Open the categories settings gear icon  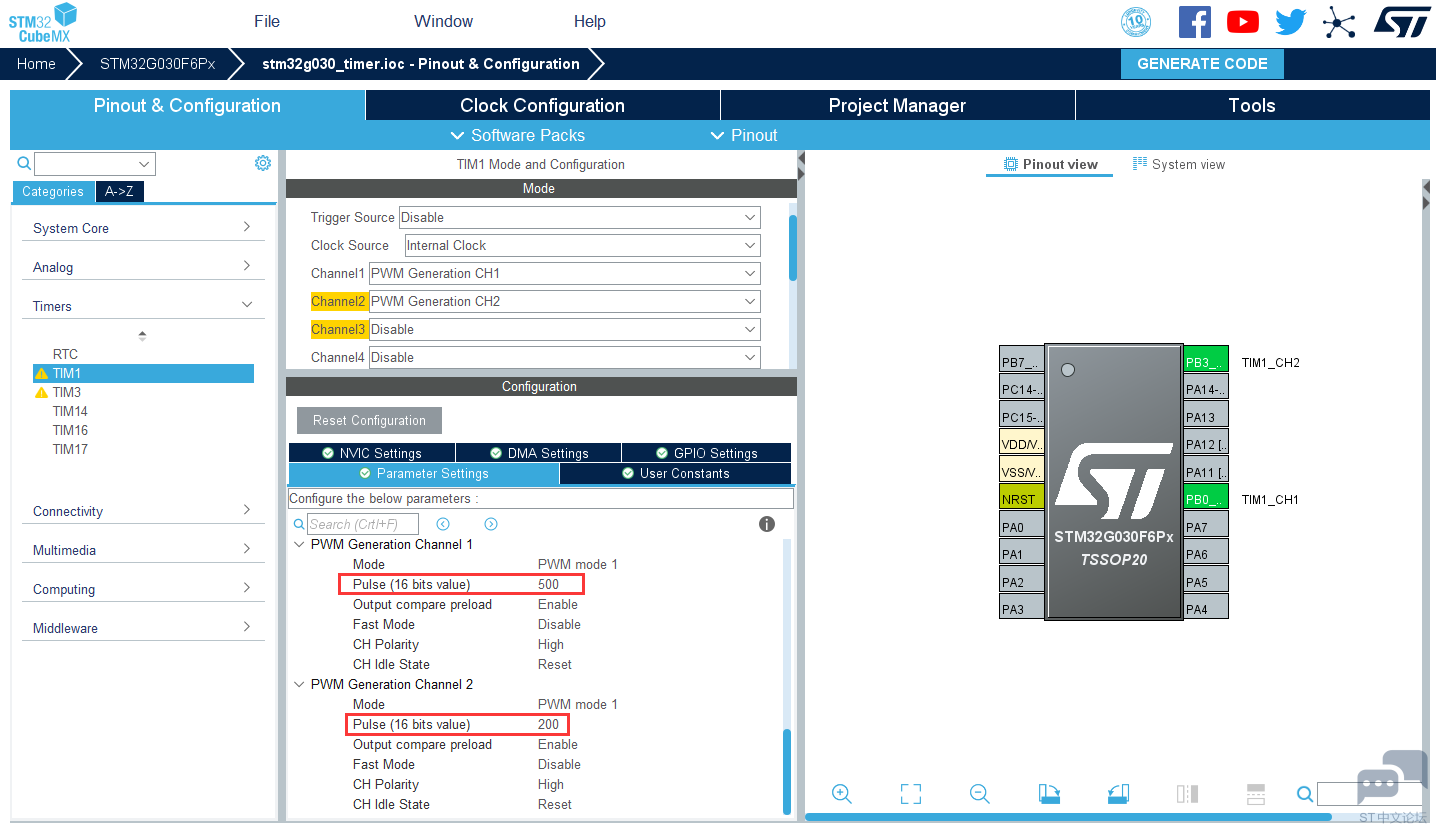click(x=263, y=163)
